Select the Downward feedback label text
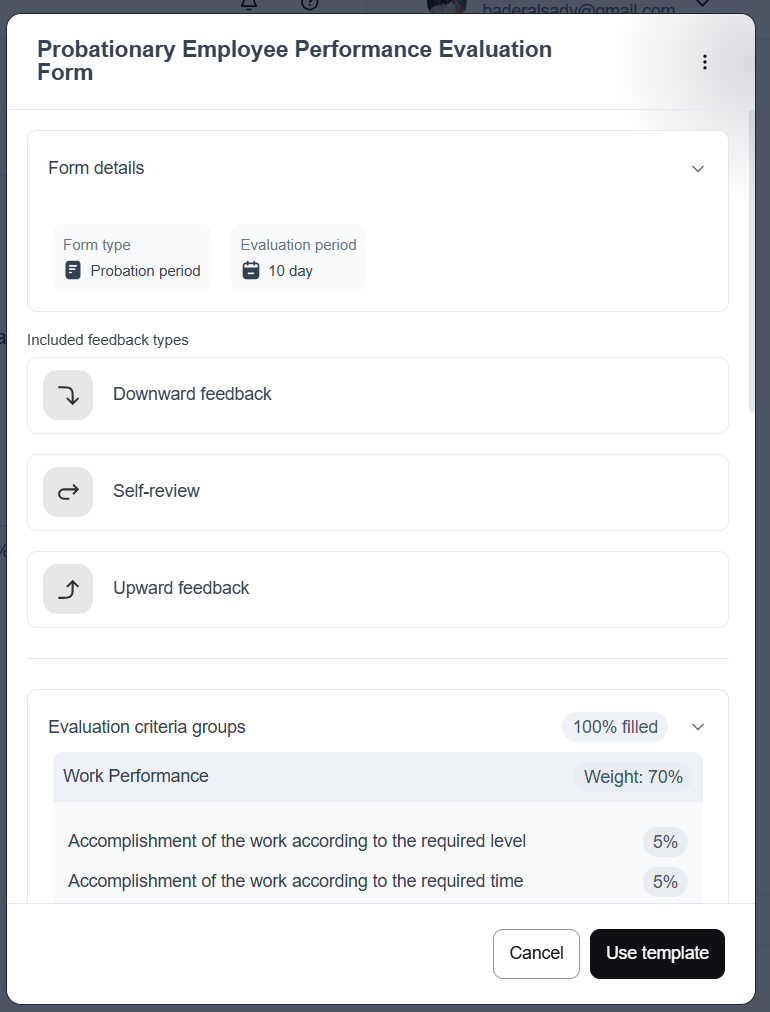The width and height of the screenshot is (770, 1012). click(x=192, y=395)
